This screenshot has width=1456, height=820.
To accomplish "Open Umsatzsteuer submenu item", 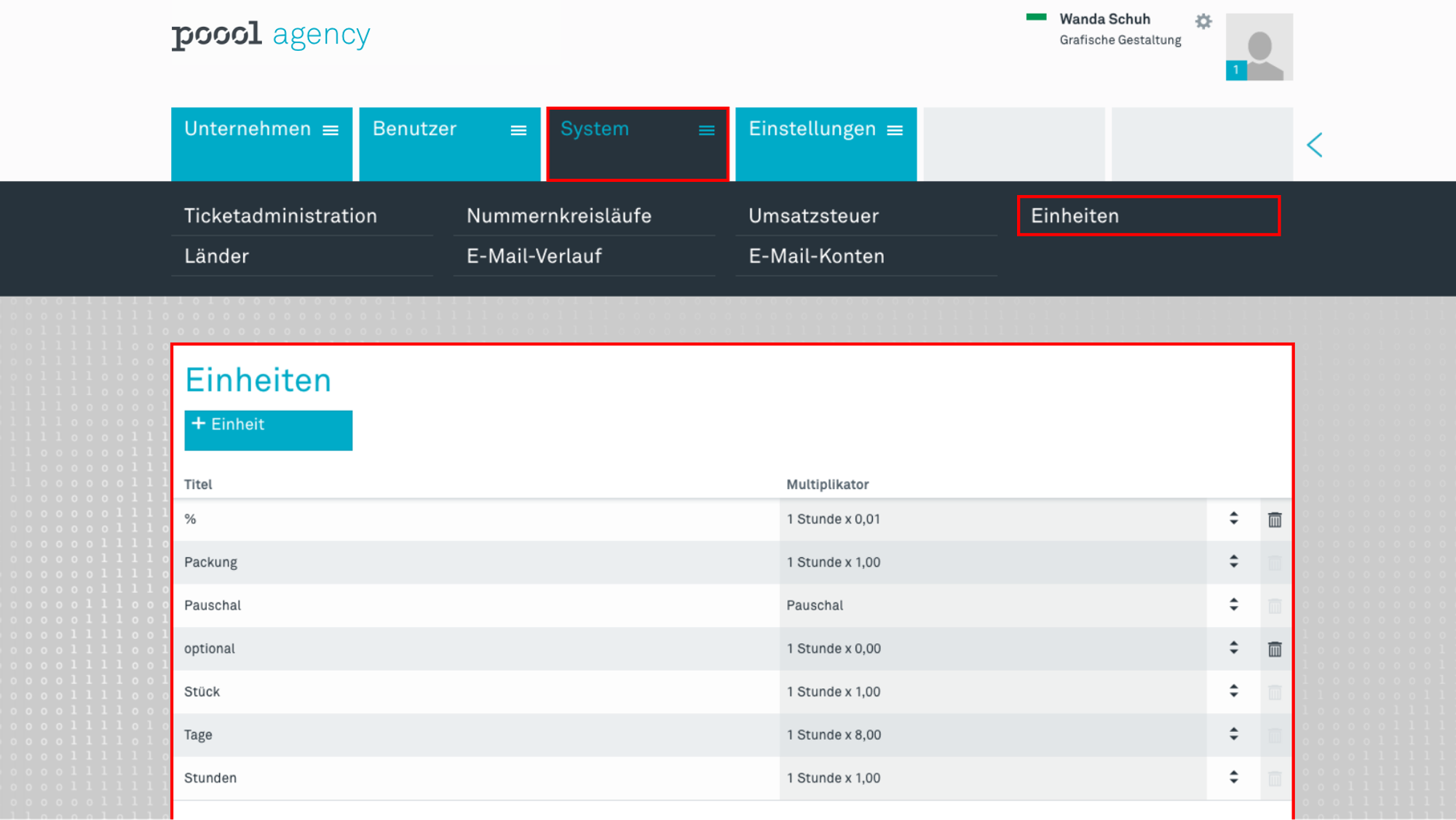I will point(866,216).
